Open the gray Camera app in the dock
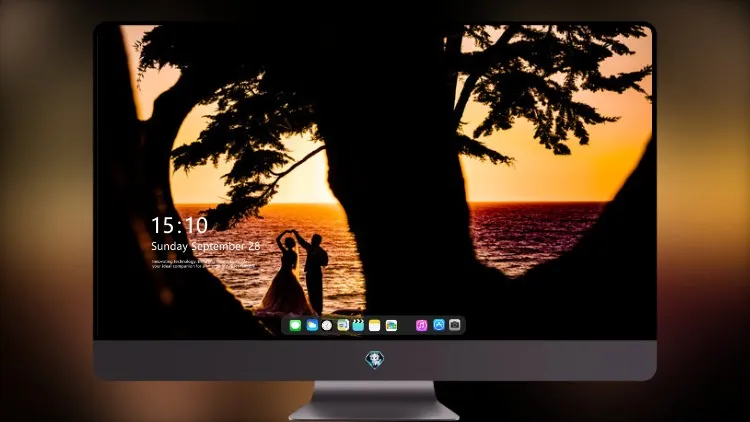750x422 pixels. 455,325
